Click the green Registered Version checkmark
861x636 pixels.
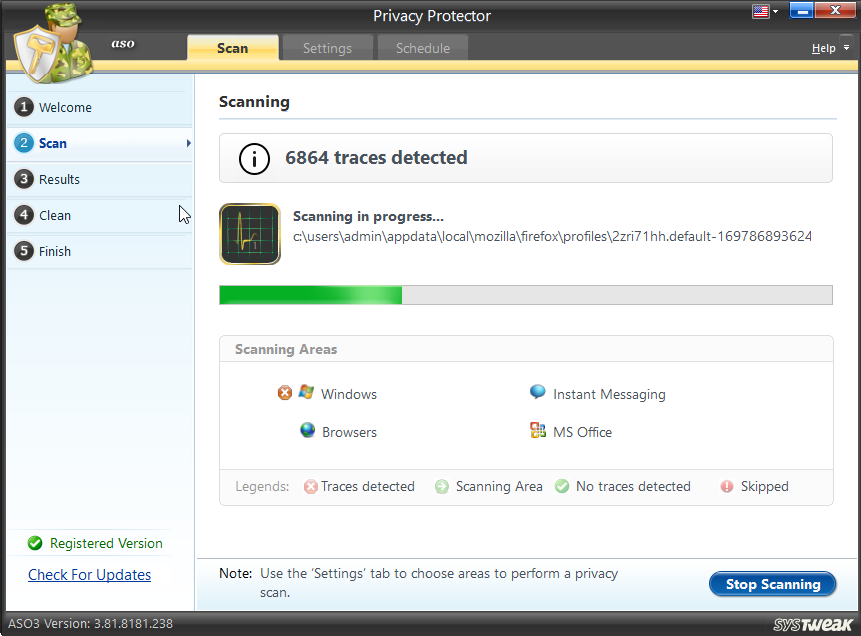click(x=34, y=543)
